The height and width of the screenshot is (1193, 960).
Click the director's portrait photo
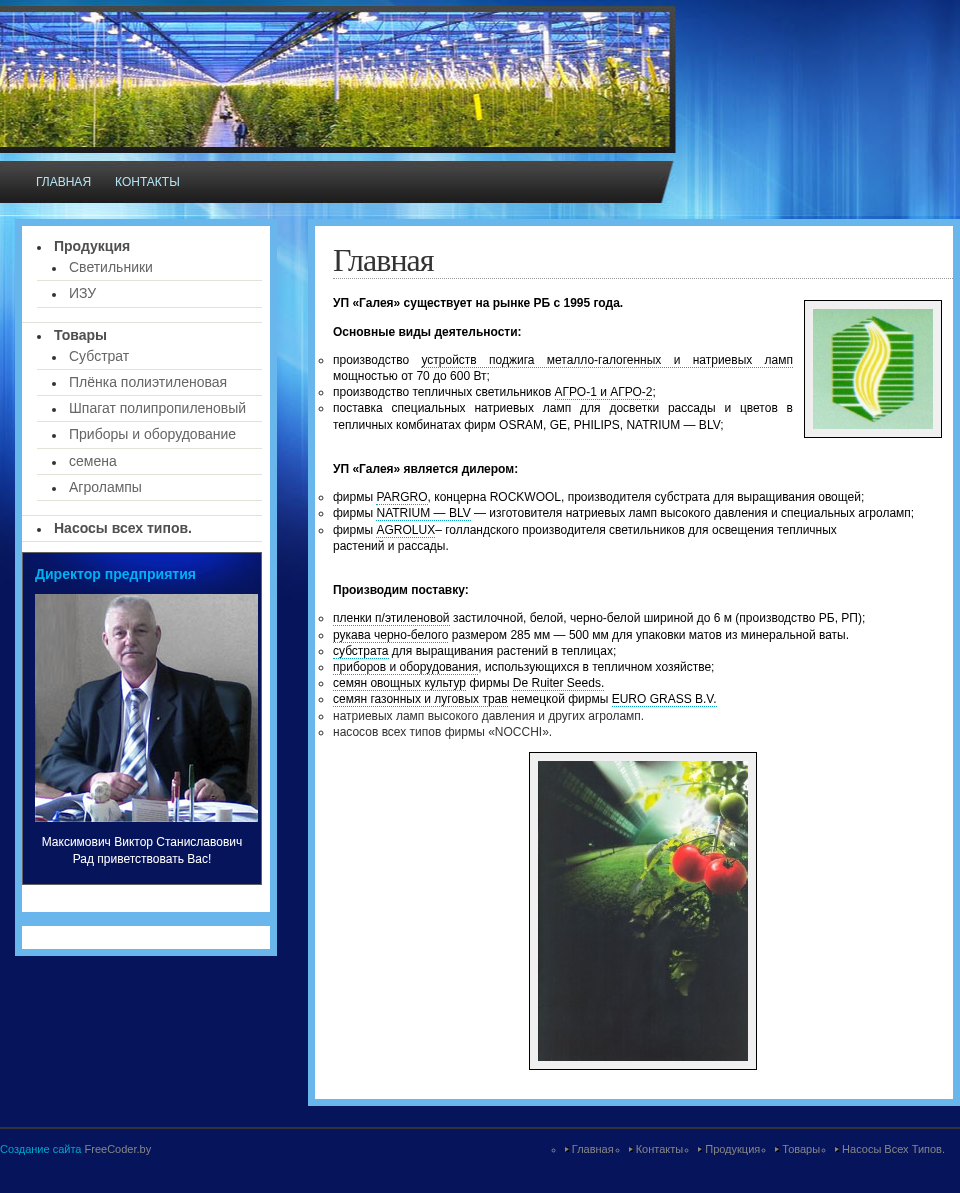pos(146,708)
